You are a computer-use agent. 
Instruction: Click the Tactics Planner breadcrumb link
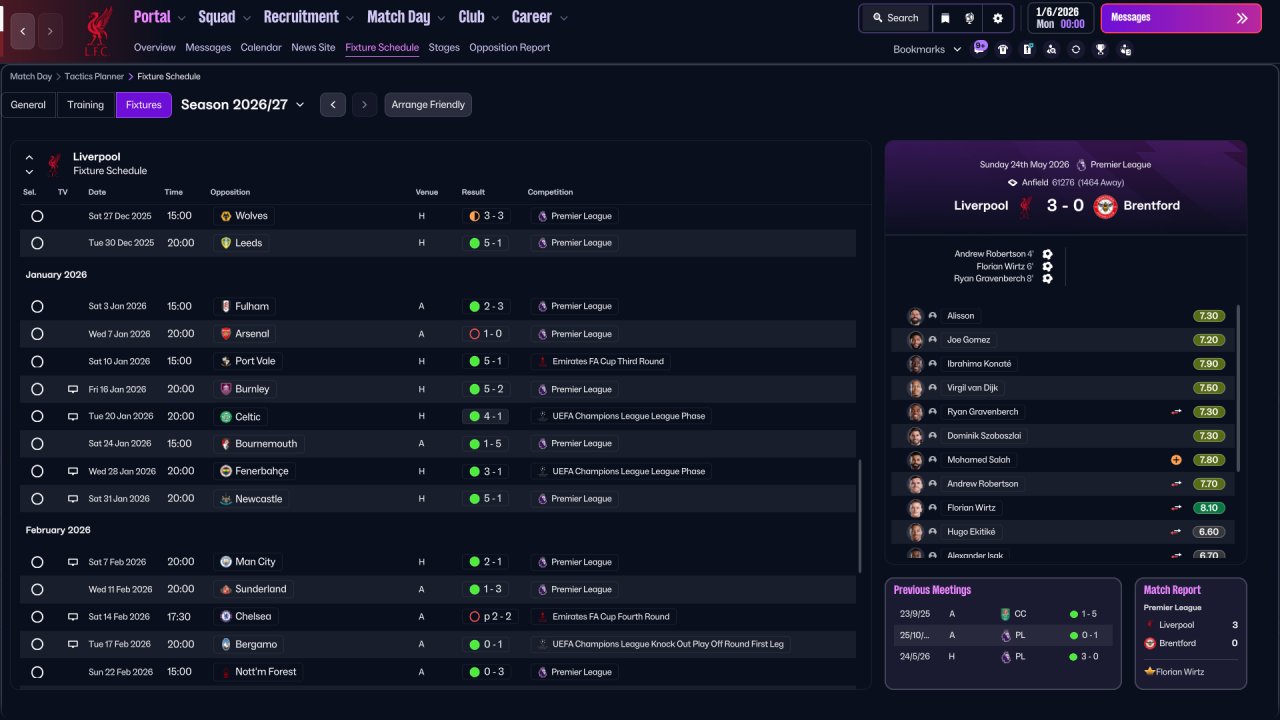coord(95,76)
